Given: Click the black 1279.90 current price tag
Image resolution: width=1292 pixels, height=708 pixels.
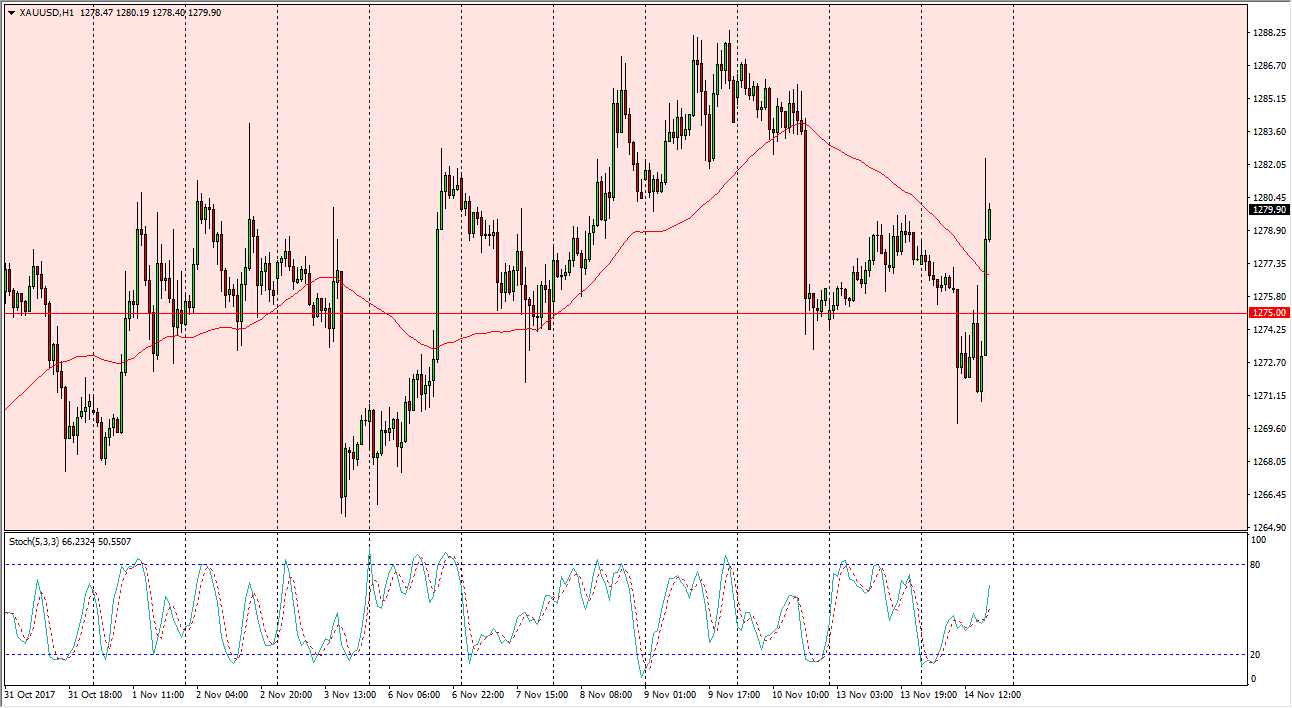Looking at the screenshot, I should click(x=1269, y=210).
